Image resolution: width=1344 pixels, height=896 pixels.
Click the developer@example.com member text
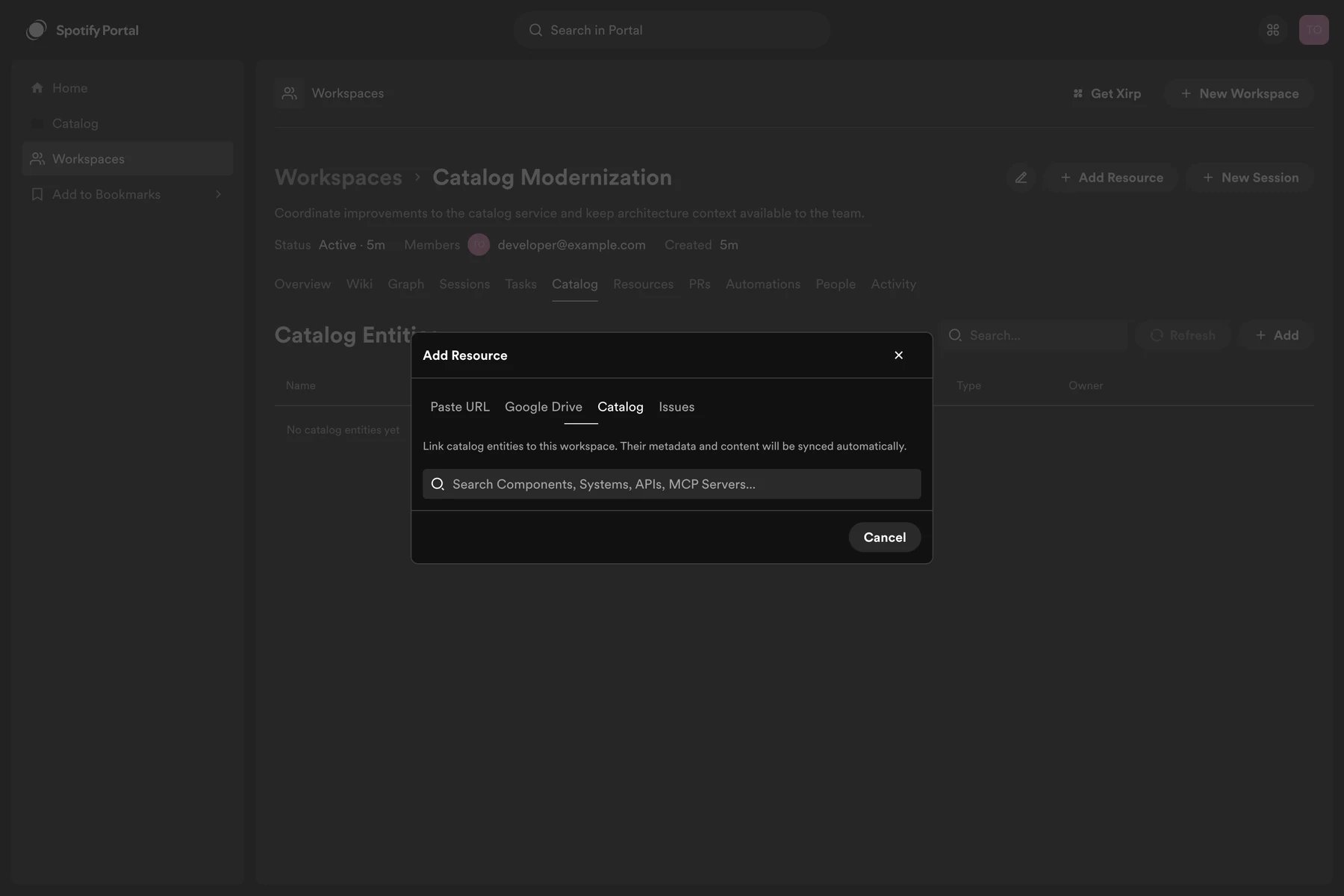[572, 245]
